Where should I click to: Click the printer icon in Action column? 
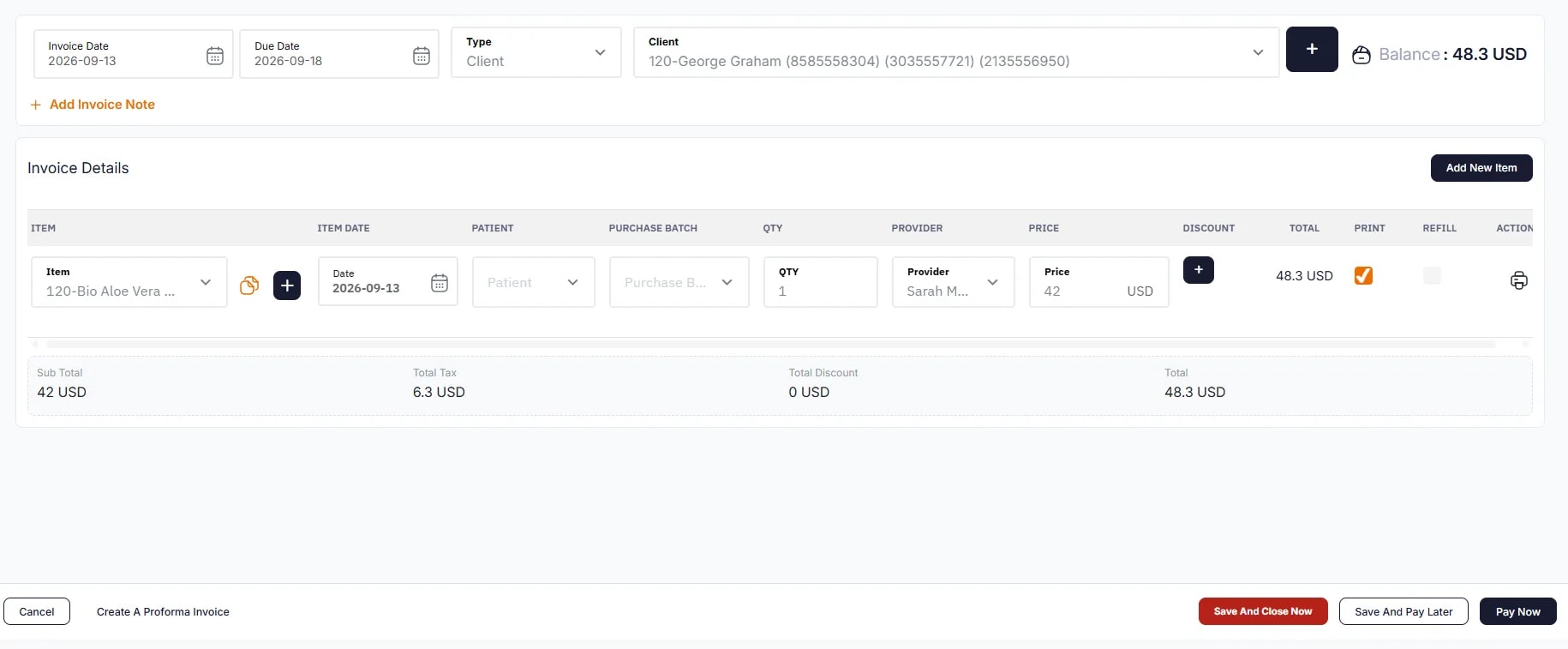(x=1519, y=280)
